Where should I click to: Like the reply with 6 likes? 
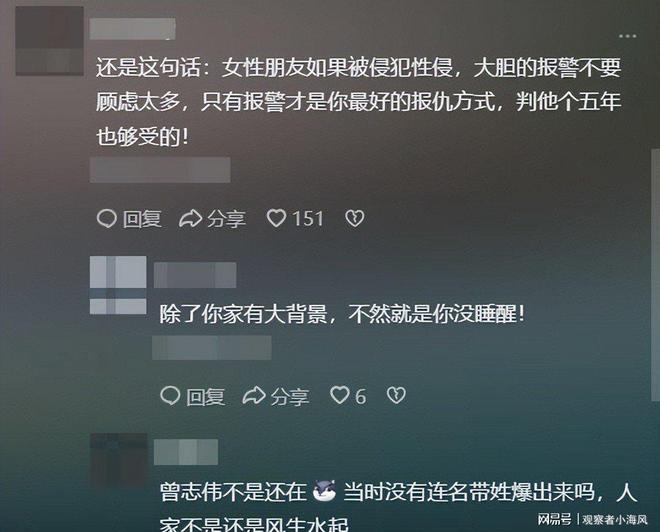(340, 395)
